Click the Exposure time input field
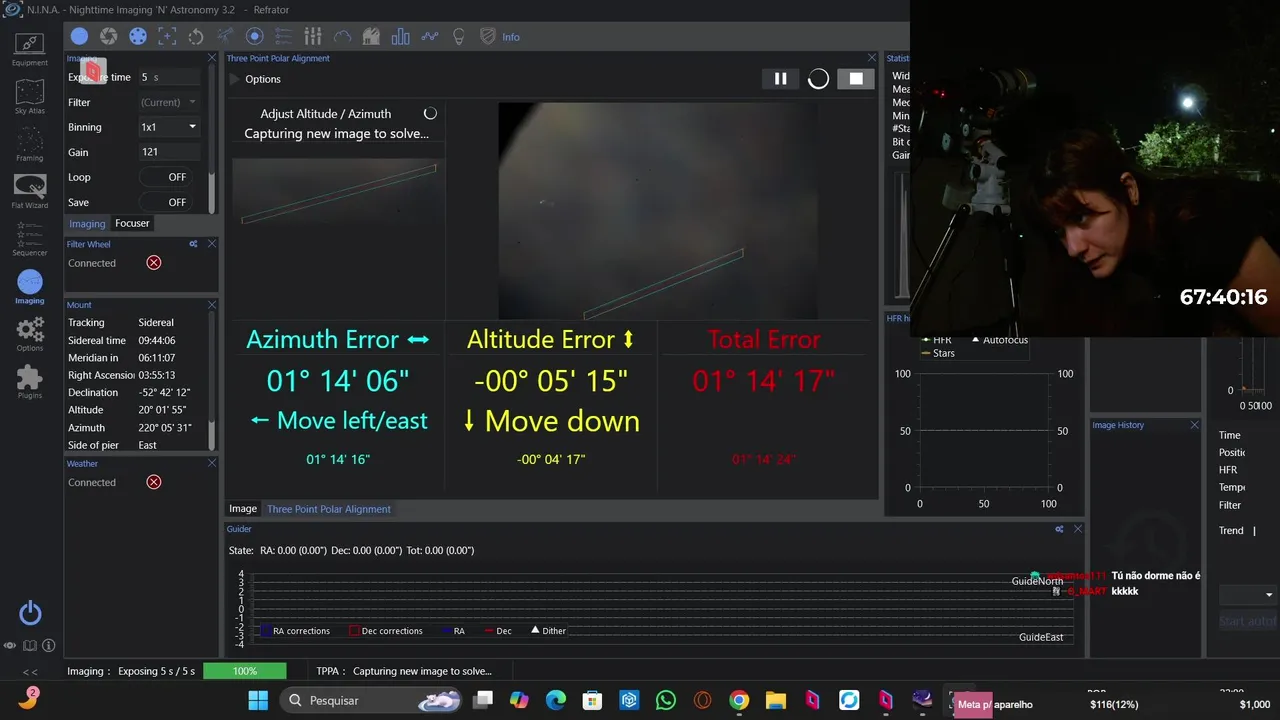 [170, 77]
